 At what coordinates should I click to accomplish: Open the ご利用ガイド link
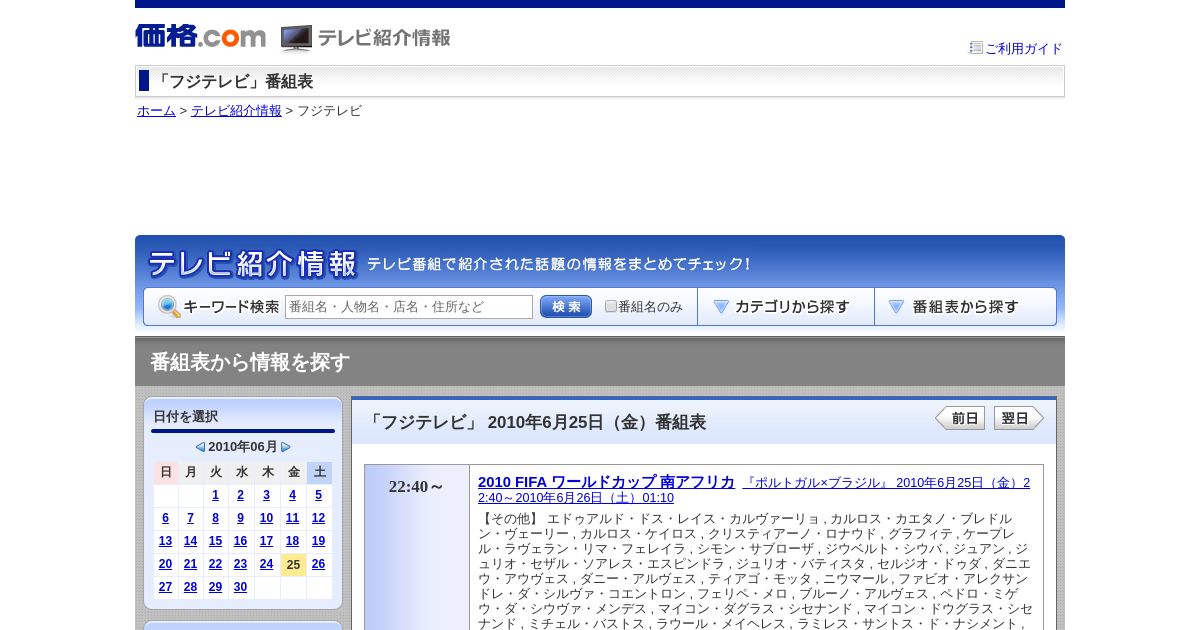[x=1024, y=48]
